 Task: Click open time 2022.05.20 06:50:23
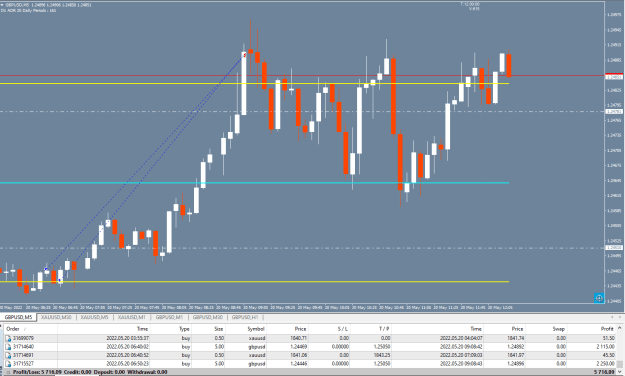pos(128,364)
